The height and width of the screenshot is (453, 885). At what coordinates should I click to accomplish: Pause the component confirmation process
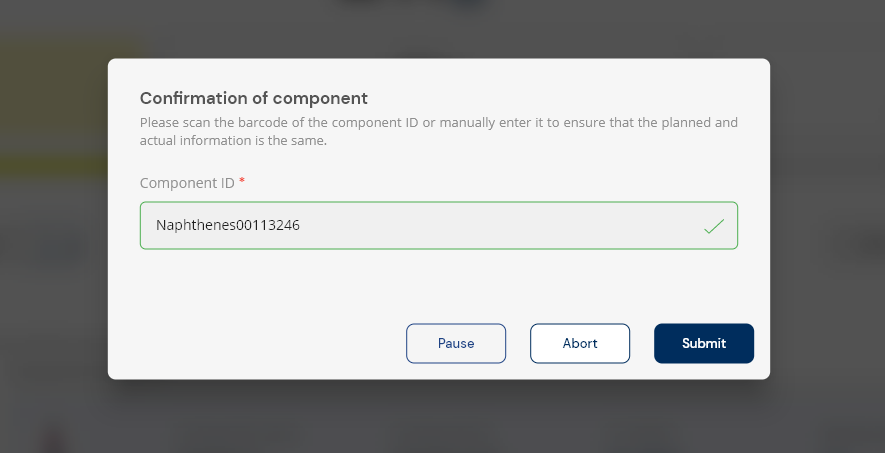(456, 343)
